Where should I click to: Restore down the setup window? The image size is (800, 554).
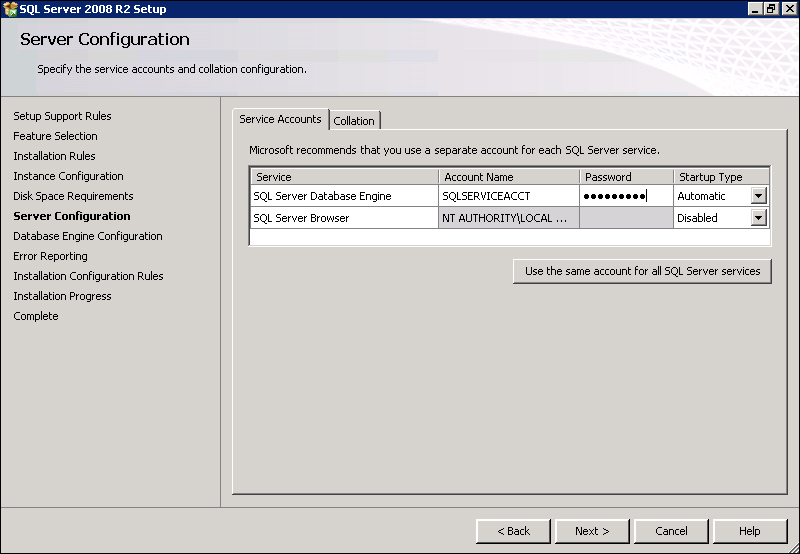770,9
